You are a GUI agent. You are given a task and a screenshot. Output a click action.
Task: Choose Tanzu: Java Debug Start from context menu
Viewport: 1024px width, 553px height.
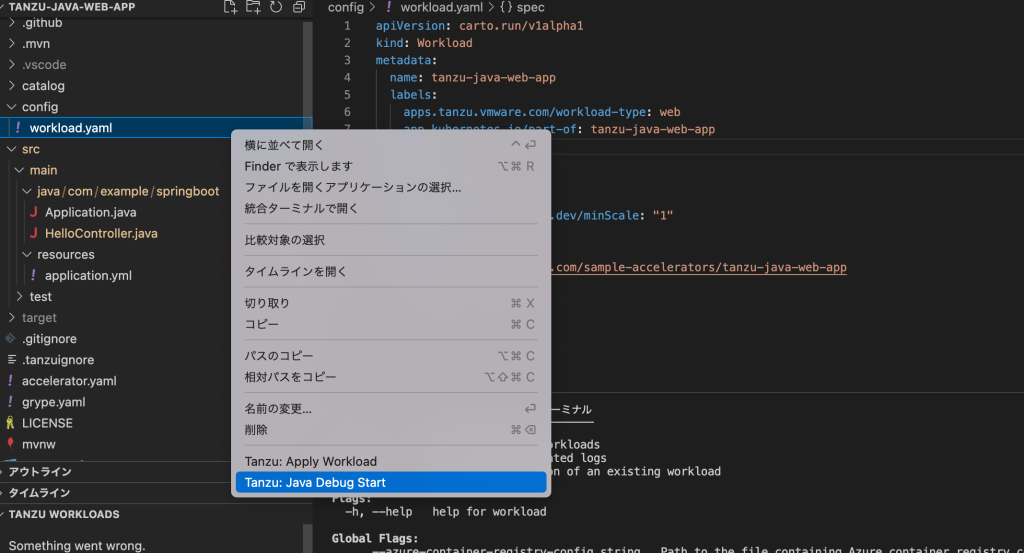pos(315,483)
